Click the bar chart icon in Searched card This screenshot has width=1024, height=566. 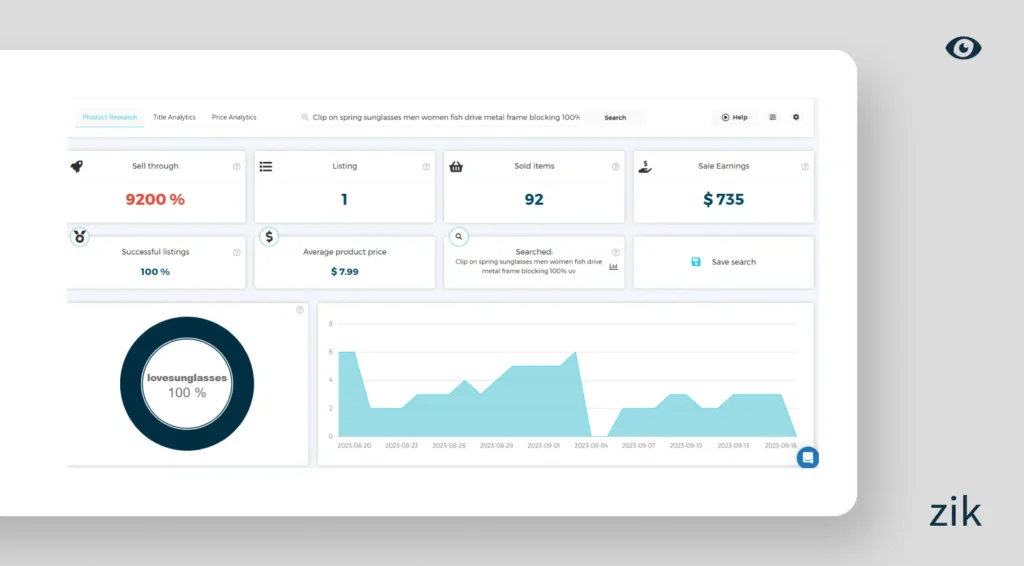614,267
